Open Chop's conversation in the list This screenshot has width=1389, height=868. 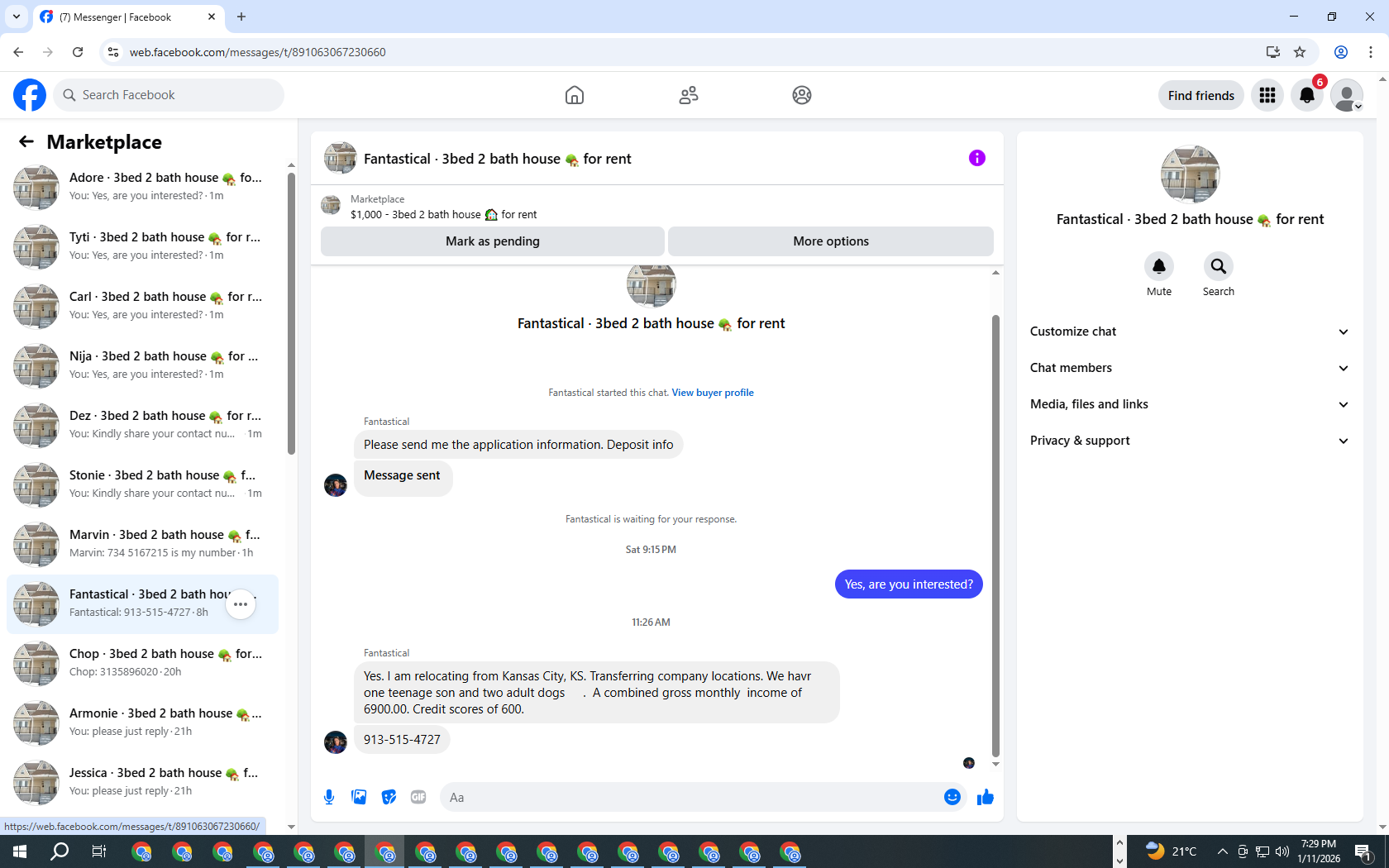click(x=142, y=663)
